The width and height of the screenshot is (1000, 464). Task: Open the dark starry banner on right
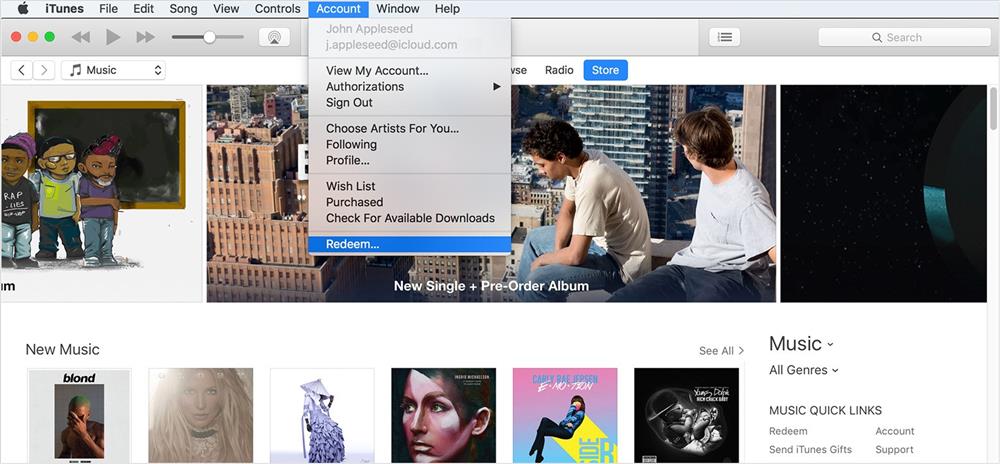883,193
